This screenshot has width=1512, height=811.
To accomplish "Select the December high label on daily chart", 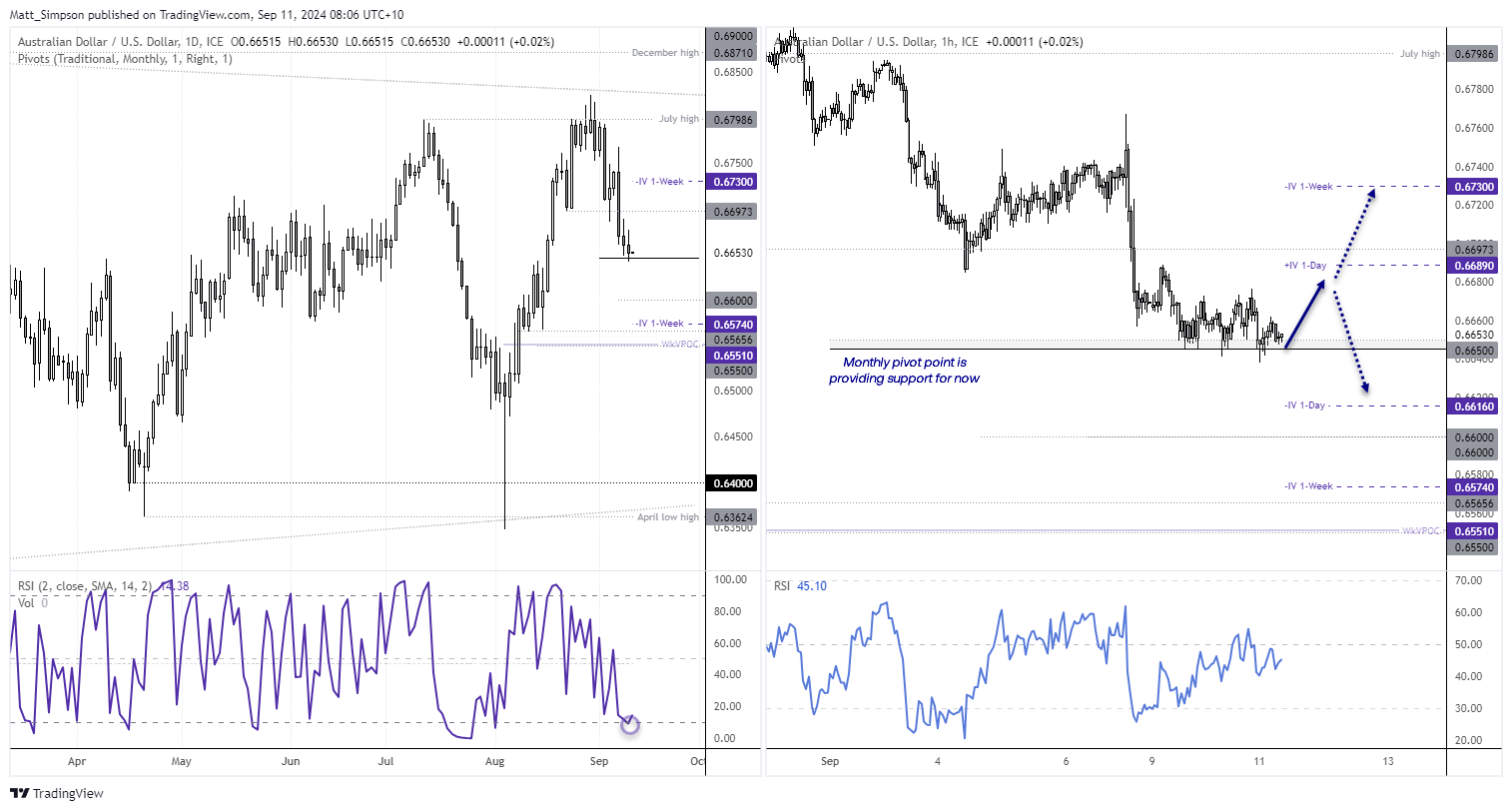I will point(665,53).
